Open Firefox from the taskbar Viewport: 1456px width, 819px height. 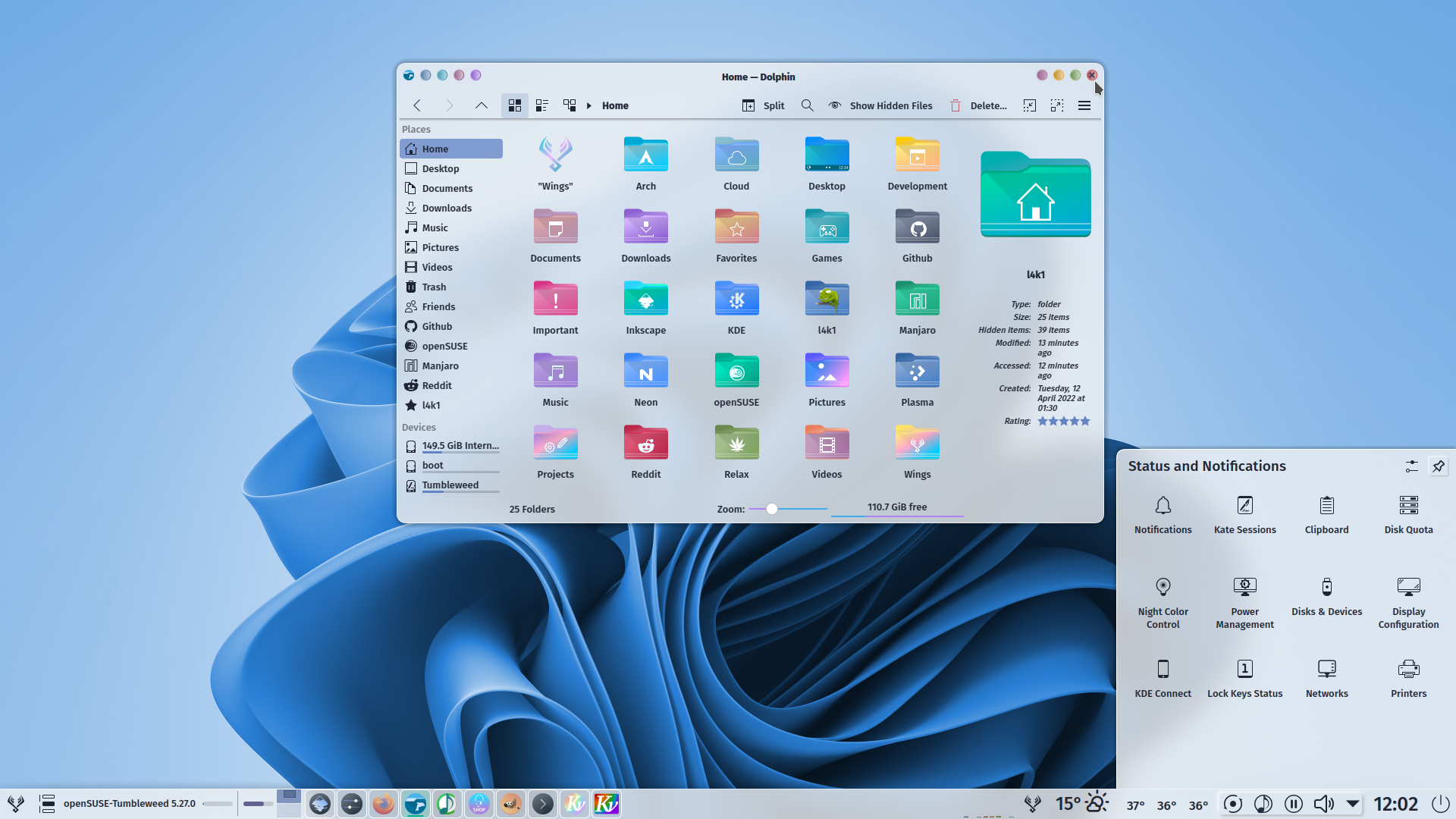coord(384,804)
